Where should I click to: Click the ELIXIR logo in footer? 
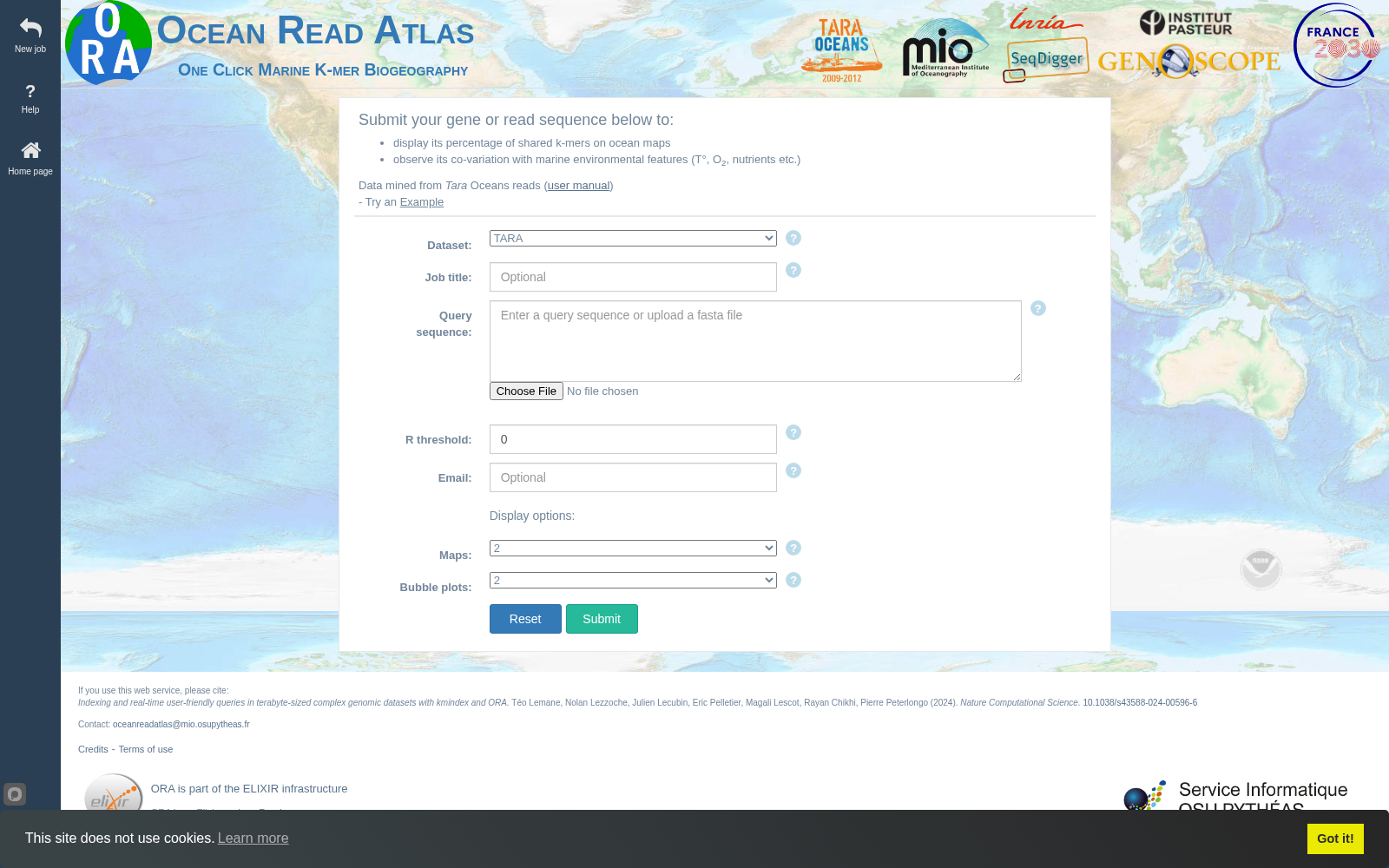(x=114, y=792)
